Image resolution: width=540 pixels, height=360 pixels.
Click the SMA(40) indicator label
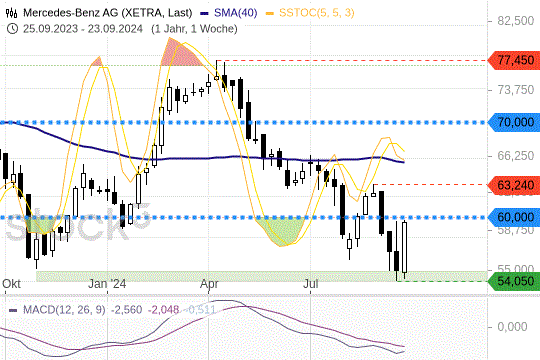click(236, 13)
